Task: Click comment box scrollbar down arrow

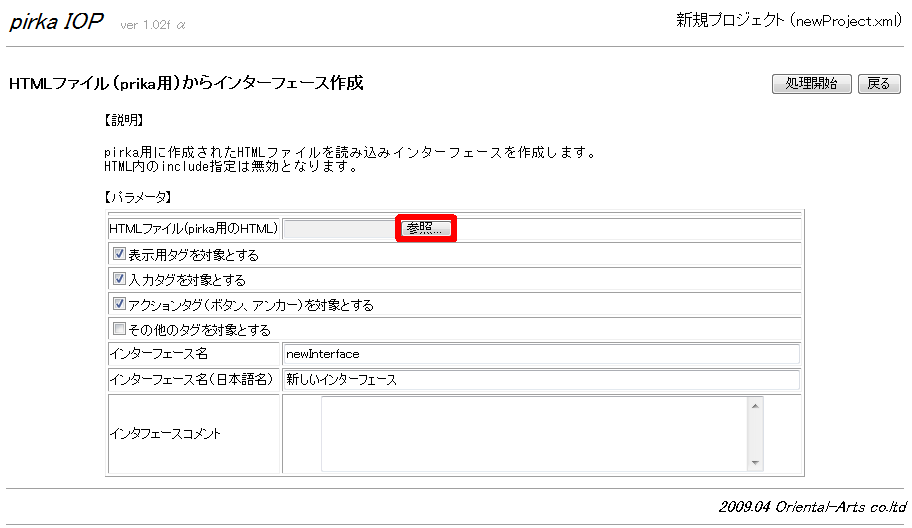Action: [x=755, y=462]
